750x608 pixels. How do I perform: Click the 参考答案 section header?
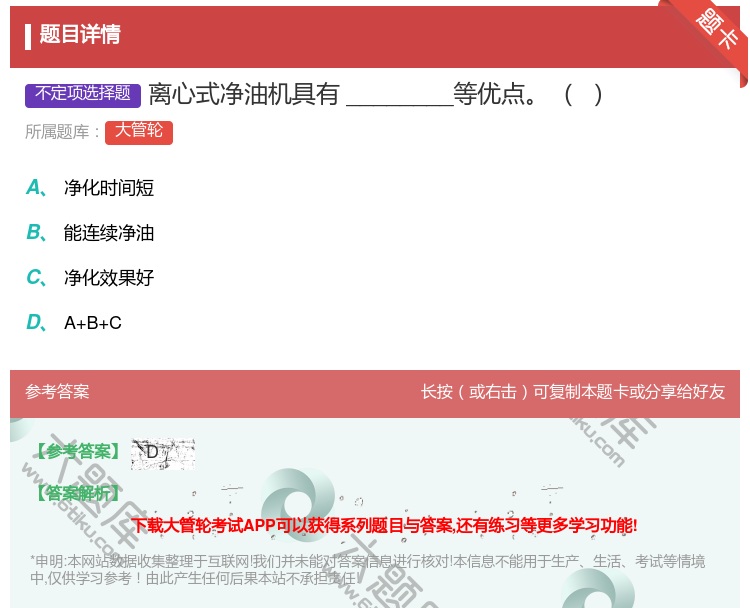tap(57, 391)
